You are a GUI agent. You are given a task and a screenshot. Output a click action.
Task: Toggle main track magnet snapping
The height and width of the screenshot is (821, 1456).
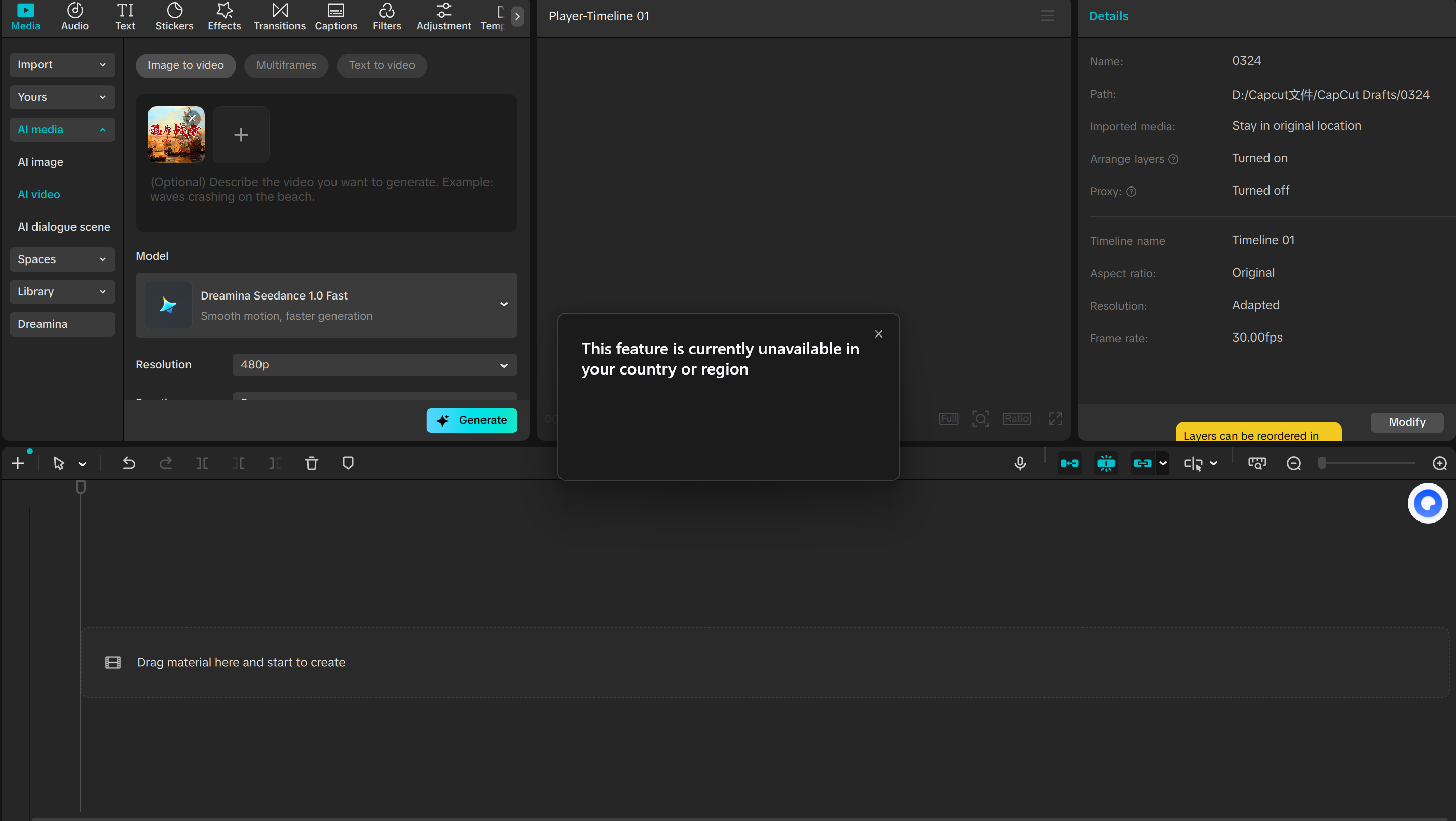(1069, 463)
